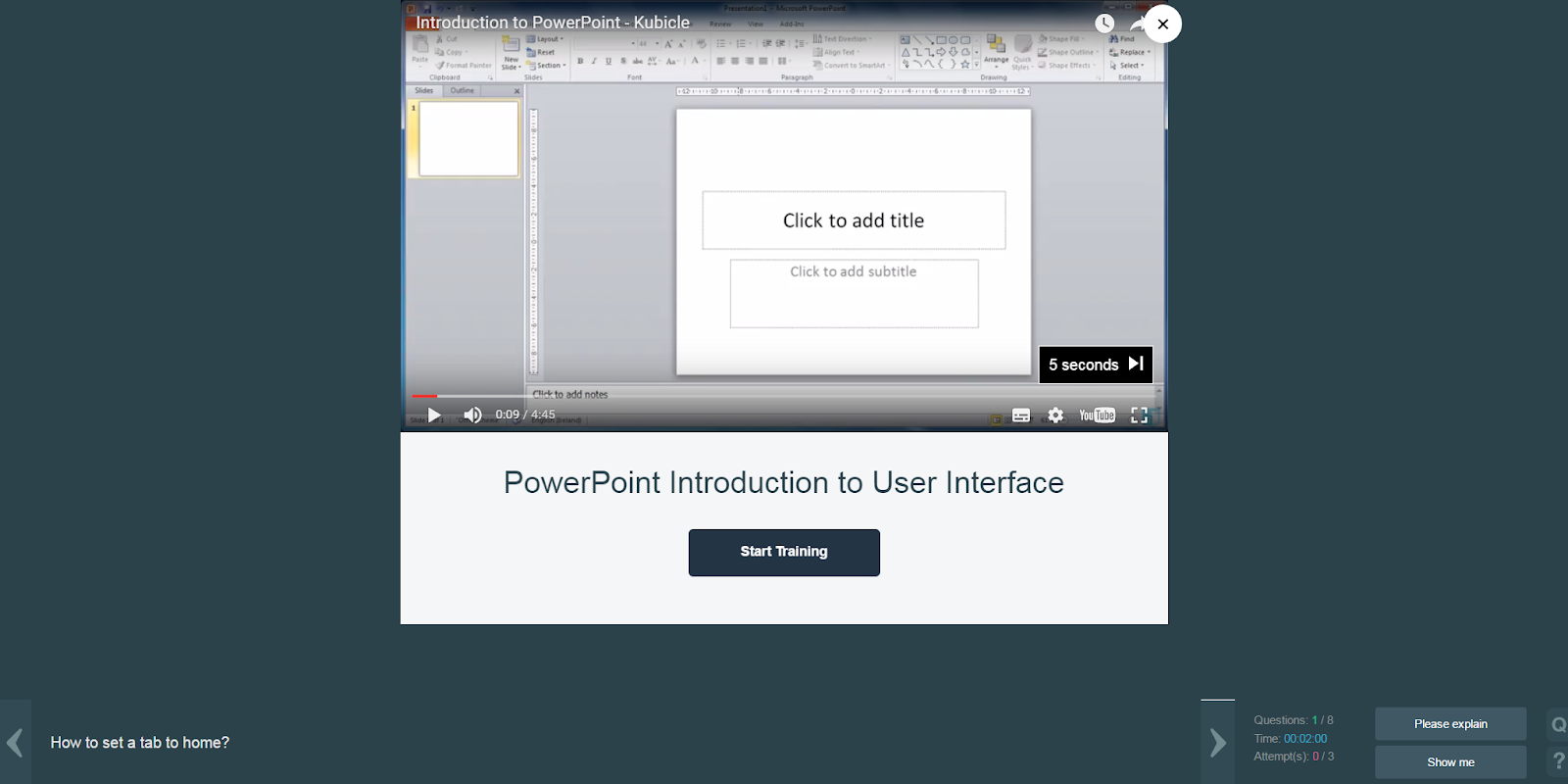Add video to Watch Later clock icon
Screen dimensions: 1568x784
1104,23
